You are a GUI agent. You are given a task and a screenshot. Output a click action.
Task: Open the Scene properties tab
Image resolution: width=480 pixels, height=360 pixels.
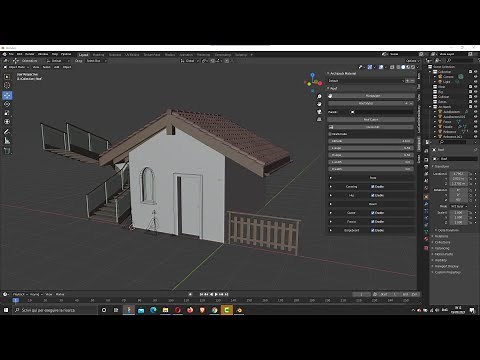[x=426, y=181]
